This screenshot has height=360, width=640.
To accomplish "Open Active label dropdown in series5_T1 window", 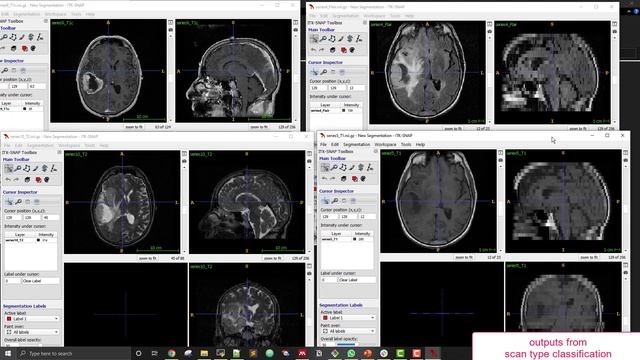I will 349,318.
